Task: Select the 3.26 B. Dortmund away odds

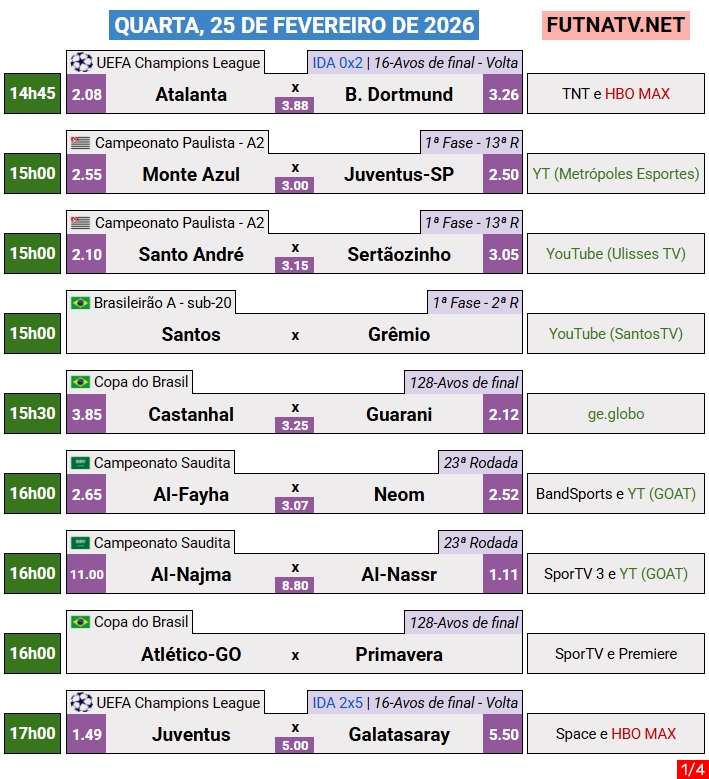Action: click(x=503, y=95)
